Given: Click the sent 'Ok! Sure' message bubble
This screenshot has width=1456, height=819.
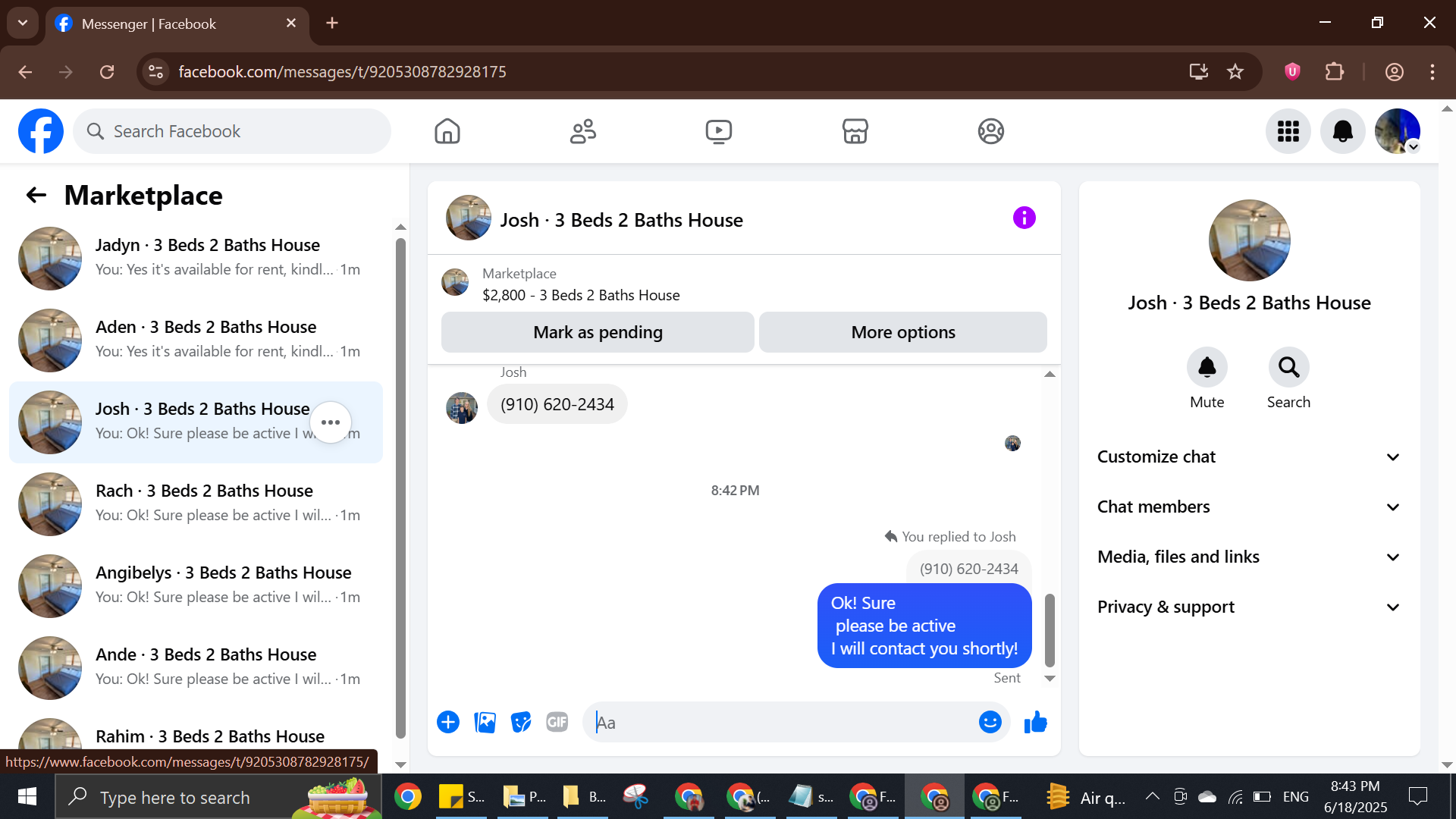Looking at the screenshot, I should pyautogui.click(x=924, y=626).
